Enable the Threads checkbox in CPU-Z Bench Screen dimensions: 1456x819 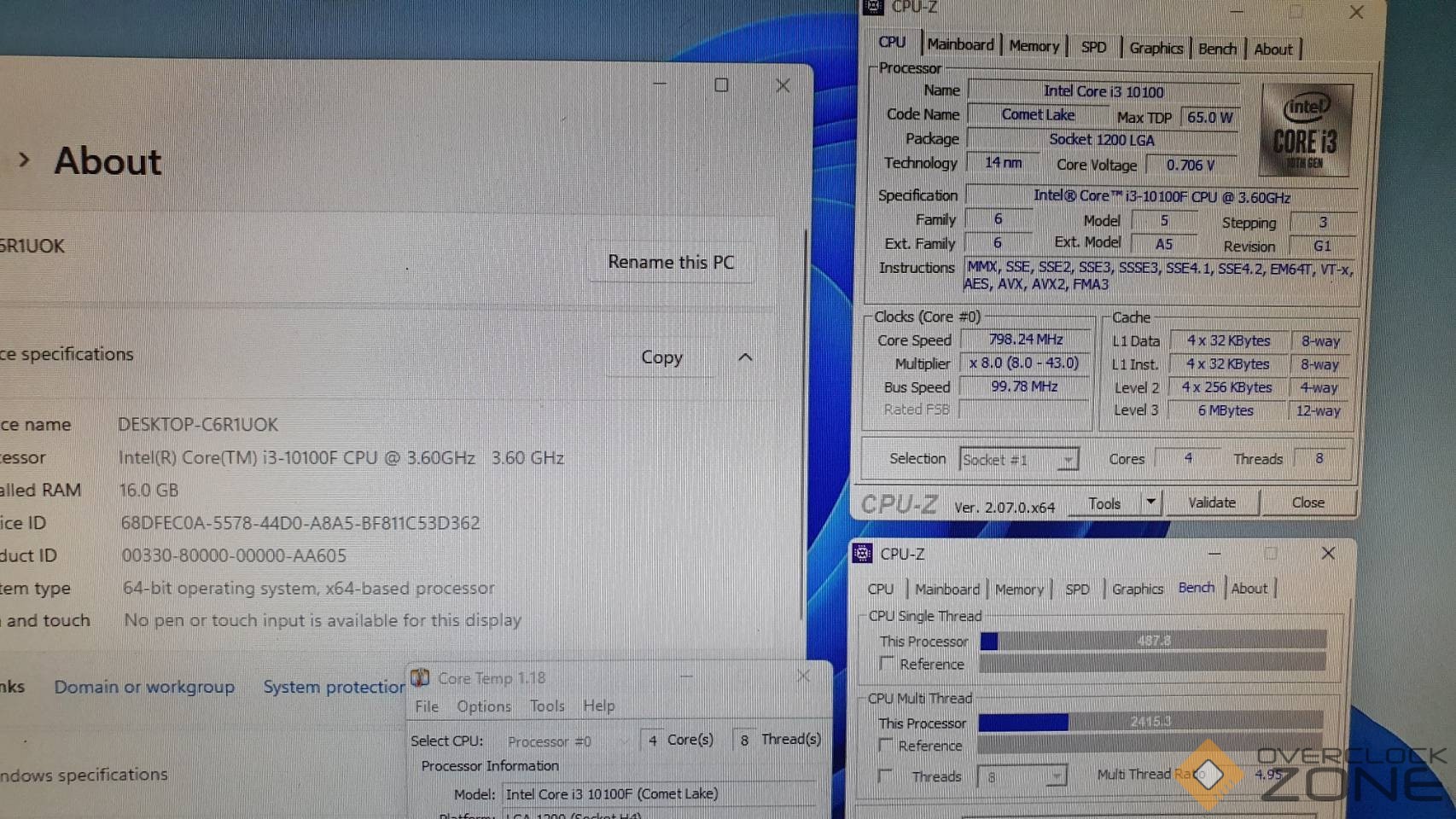885,775
